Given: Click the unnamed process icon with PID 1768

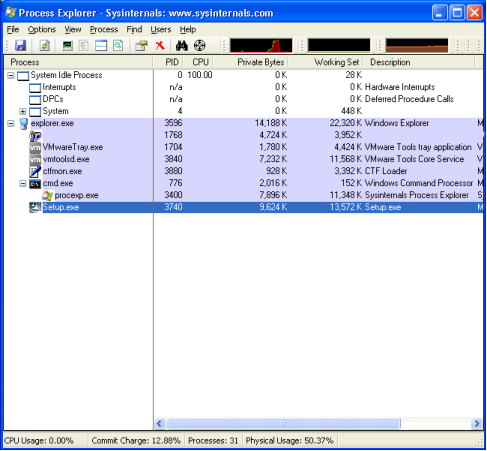Looking at the screenshot, I should (x=35, y=135).
